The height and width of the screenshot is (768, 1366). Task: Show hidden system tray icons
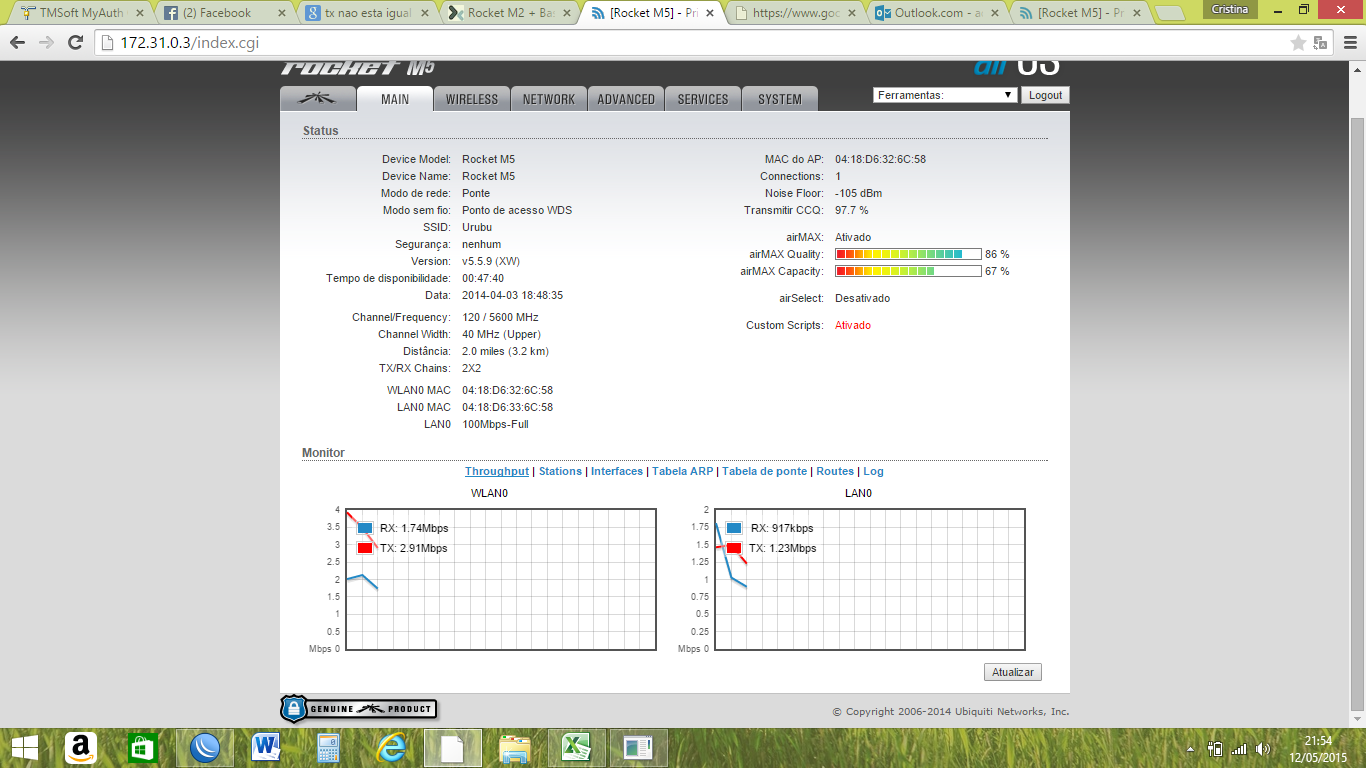coord(1190,749)
